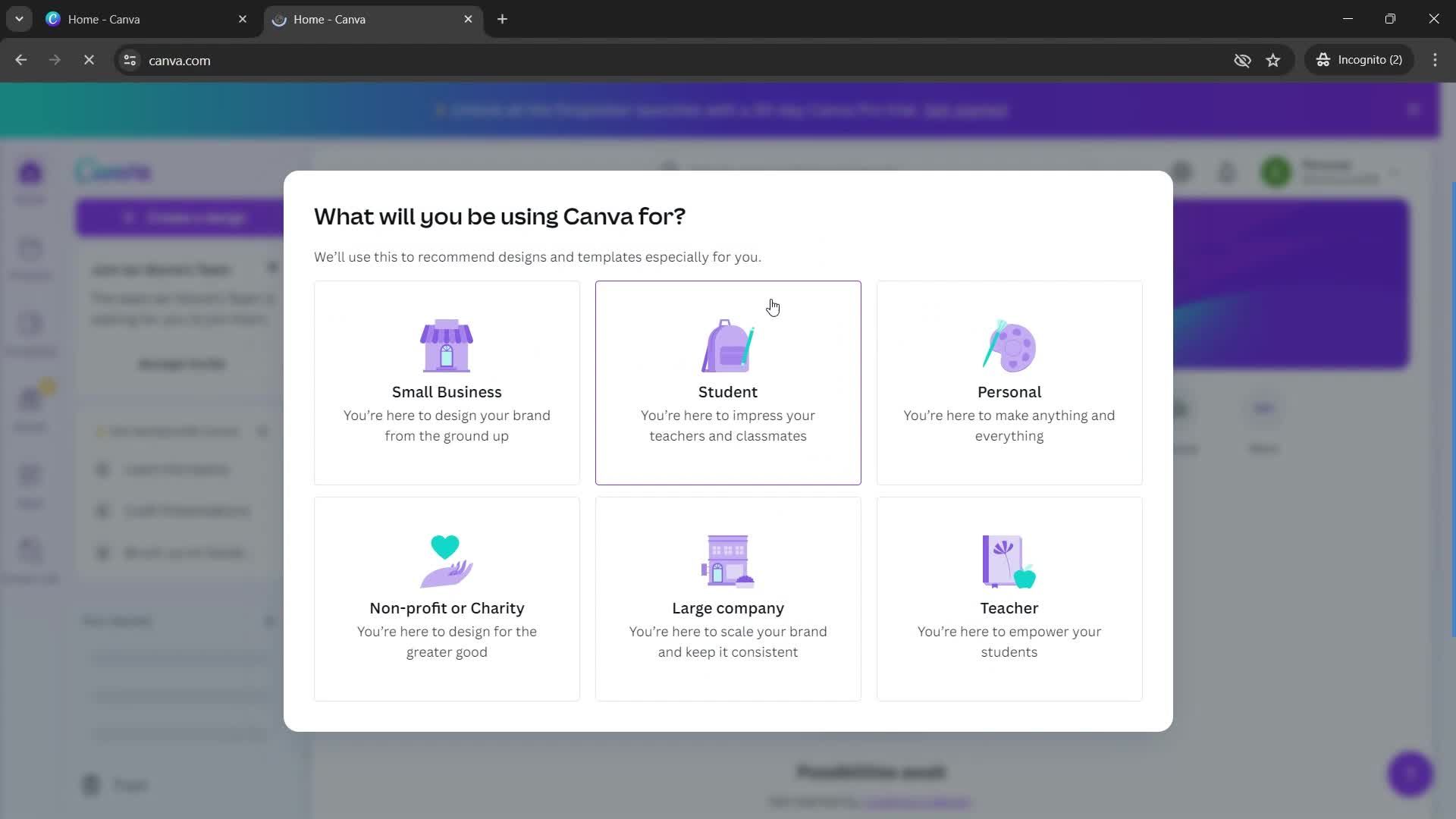The width and height of the screenshot is (1456, 819).
Task: Click the blurred Create a design button
Action: [180, 218]
